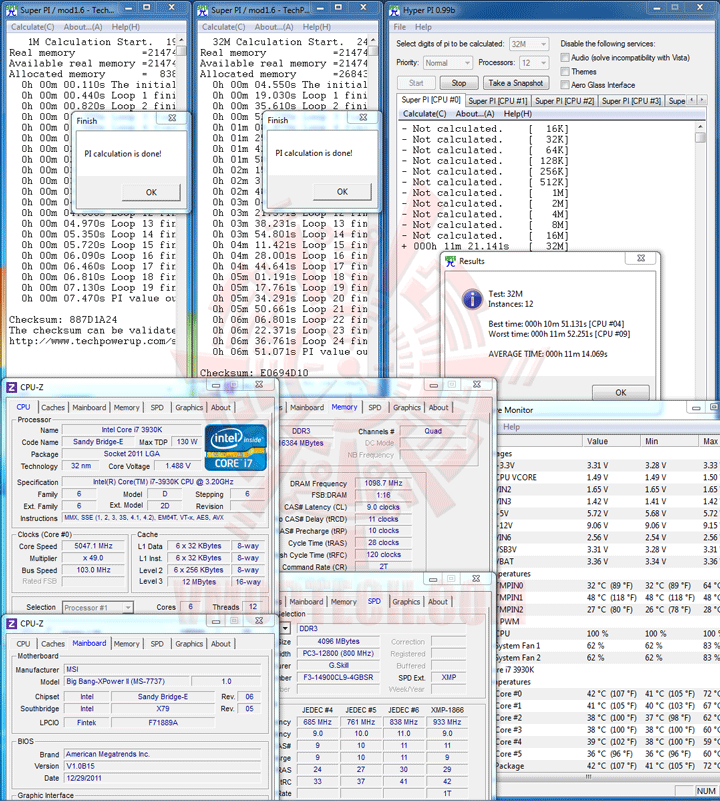Click OK in the 1M Finish dialog
Image resolution: width=720 pixels, height=801 pixels.
(x=151, y=193)
